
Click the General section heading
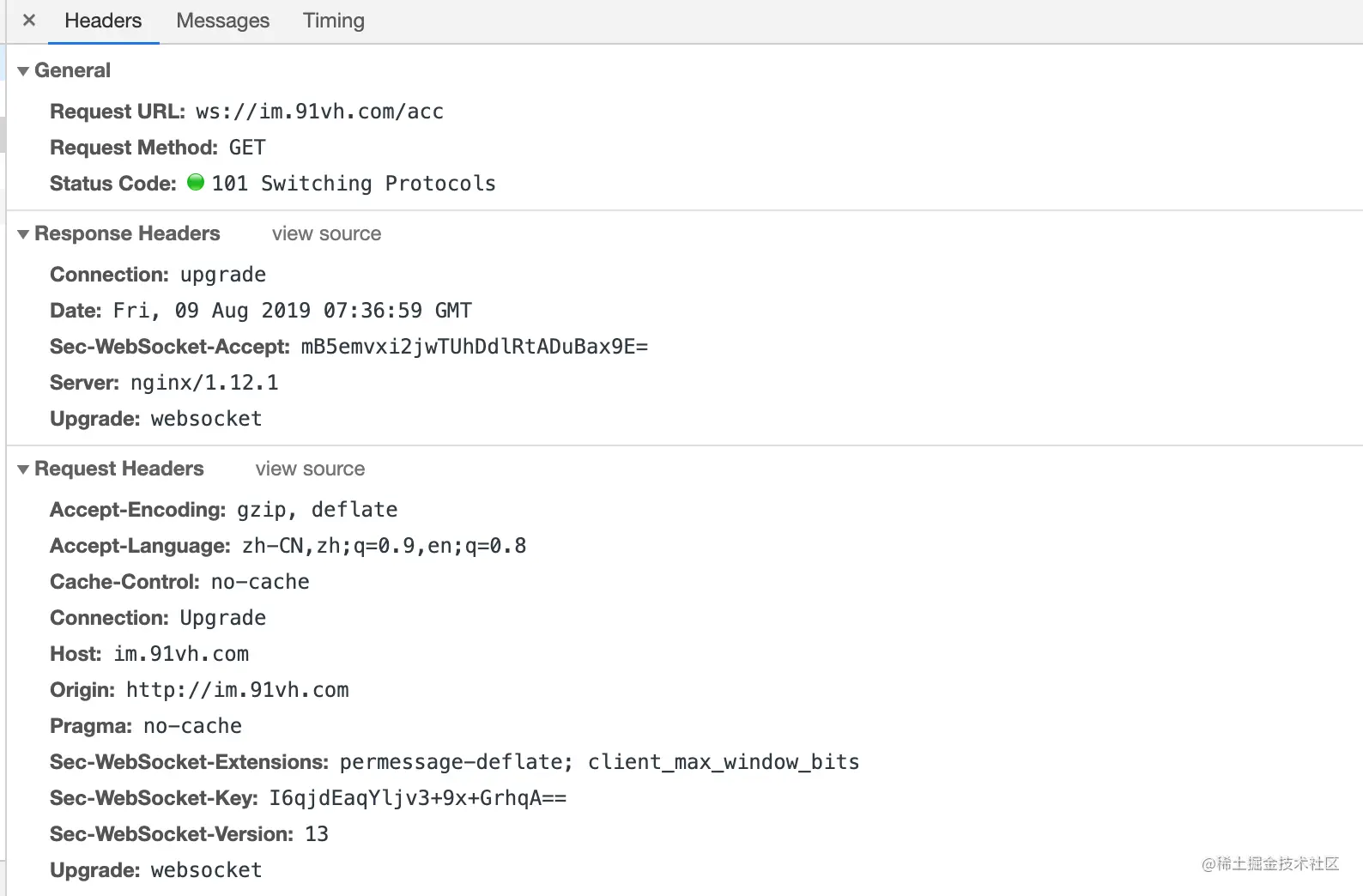pos(72,70)
